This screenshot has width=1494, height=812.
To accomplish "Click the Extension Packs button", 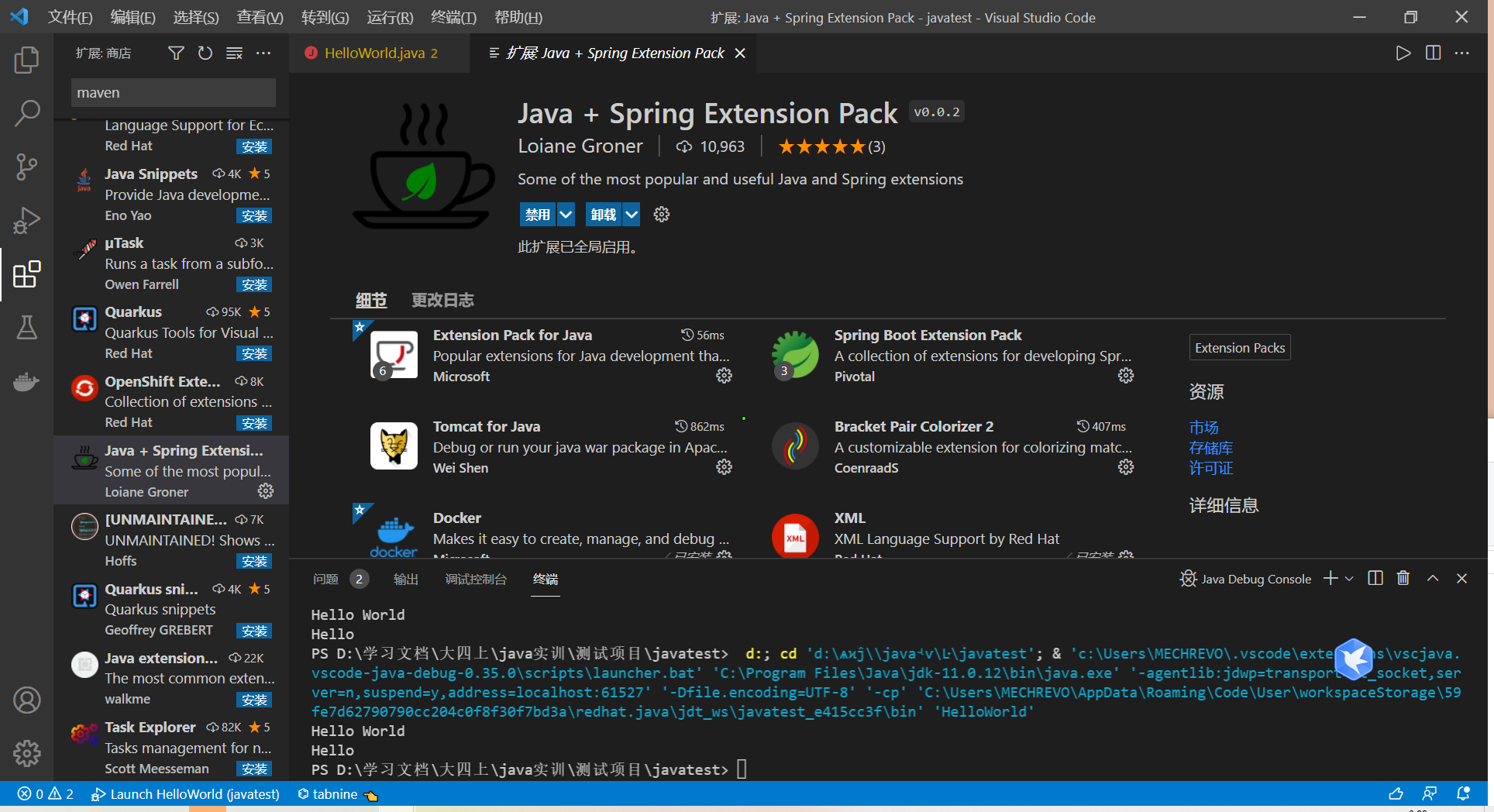I will tap(1238, 347).
